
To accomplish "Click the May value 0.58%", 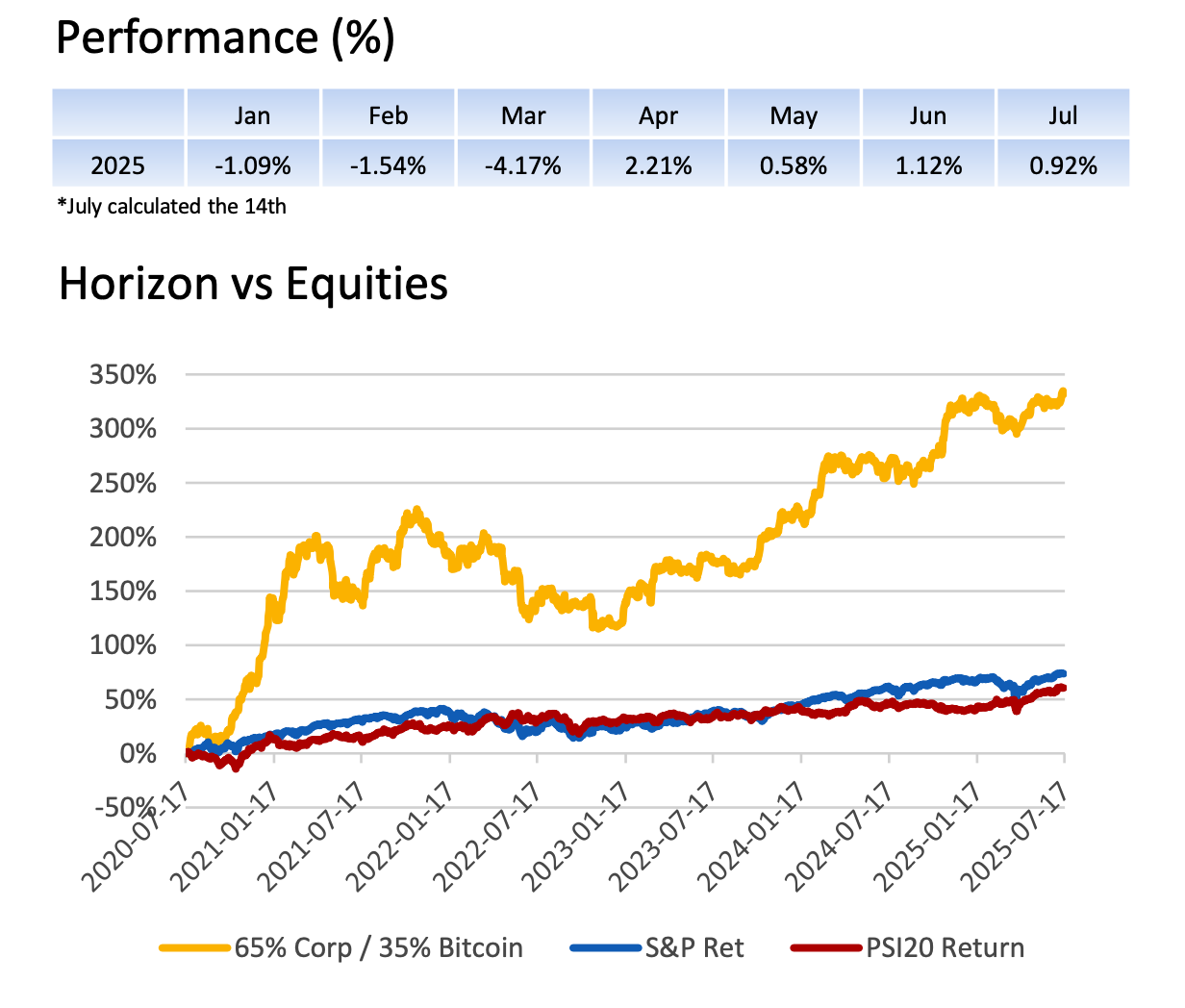I will pyautogui.click(x=794, y=165).
